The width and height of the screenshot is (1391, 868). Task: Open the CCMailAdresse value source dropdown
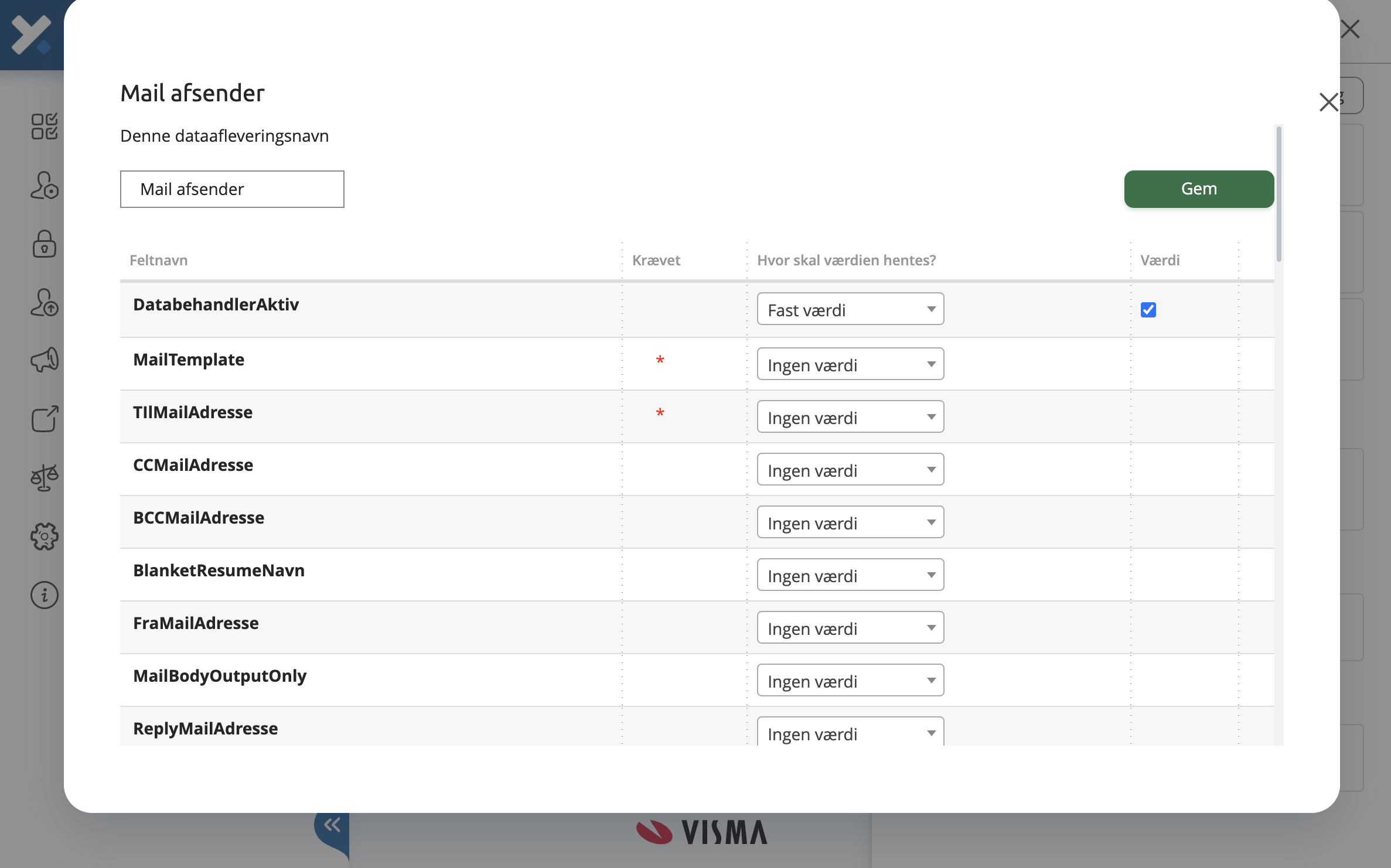coord(850,470)
